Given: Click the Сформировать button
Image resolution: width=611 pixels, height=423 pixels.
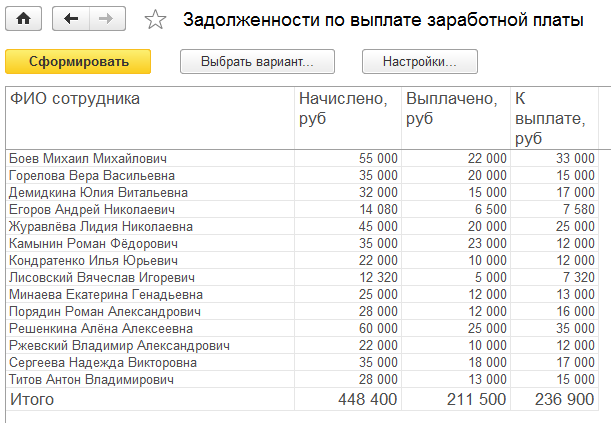Looking at the screenshot, I should (x=78, y=62).
